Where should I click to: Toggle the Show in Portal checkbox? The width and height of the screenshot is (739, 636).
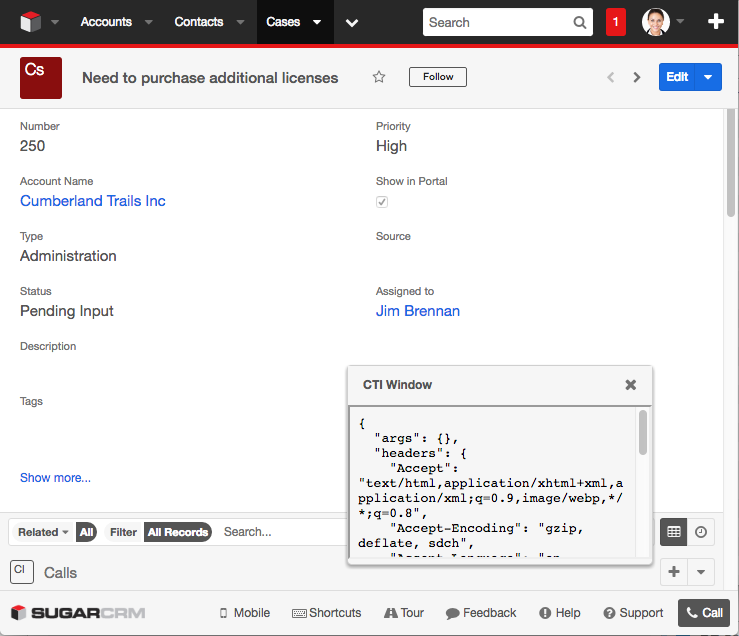[x=382, y=202]
